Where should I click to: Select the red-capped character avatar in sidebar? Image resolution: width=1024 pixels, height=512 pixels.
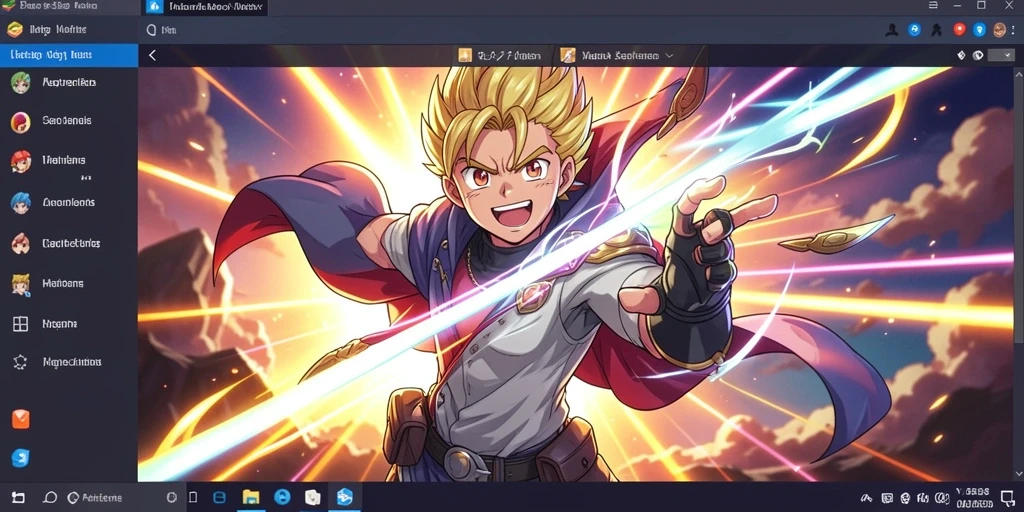click(20, 161)
